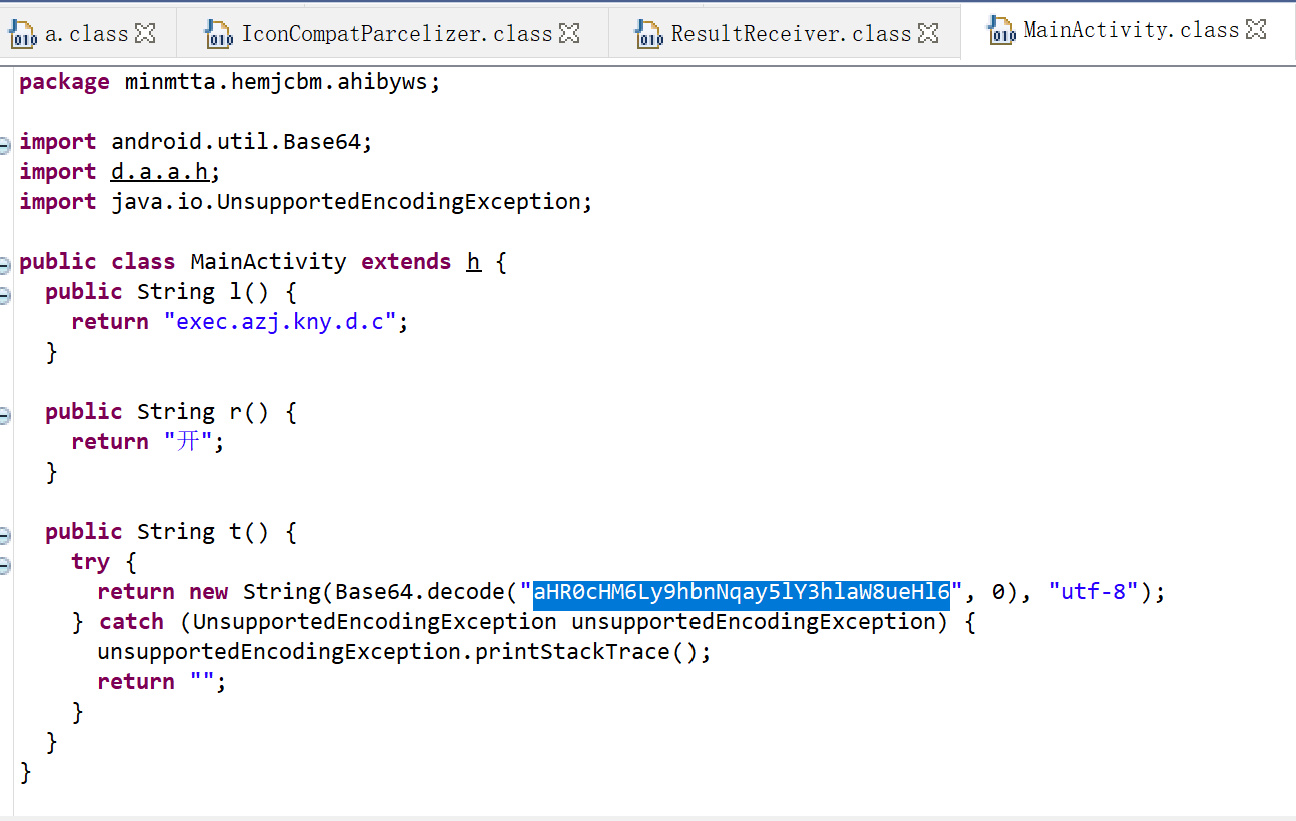Open the d.a.a.h import link
Viewport: 1296px width, 821px height.
160,172
